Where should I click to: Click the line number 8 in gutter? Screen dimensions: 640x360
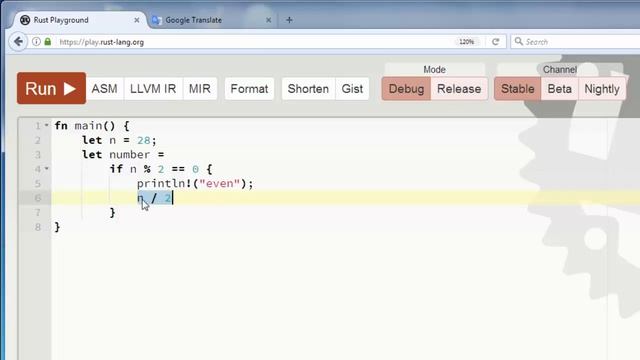tap(38, 227)
